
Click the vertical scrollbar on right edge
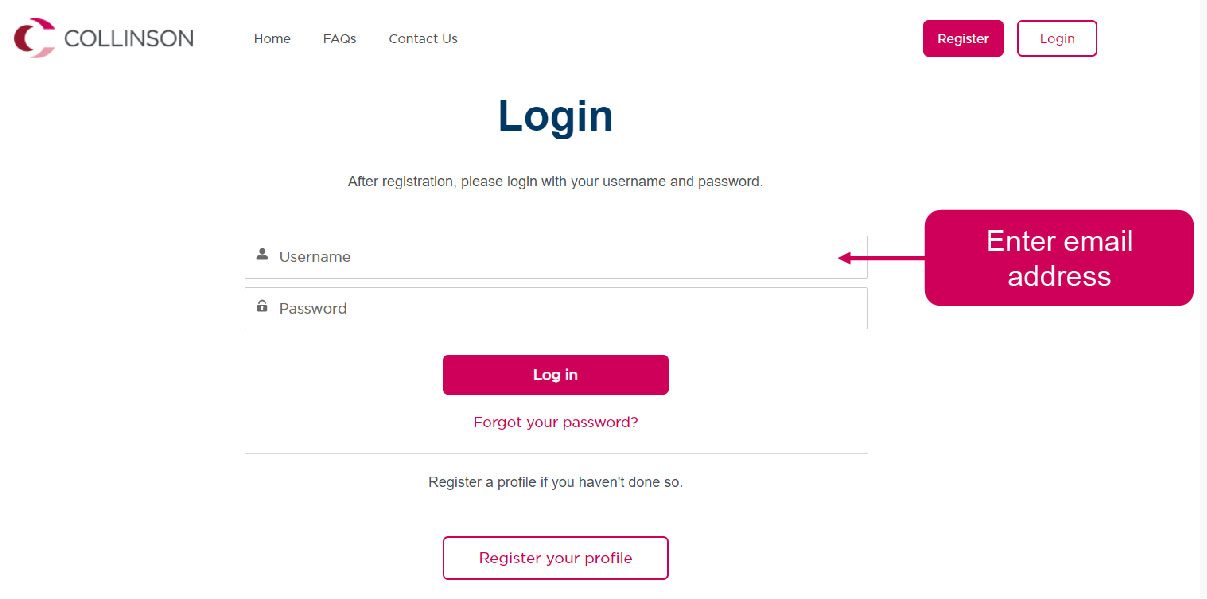click(x=1204, y=299)
